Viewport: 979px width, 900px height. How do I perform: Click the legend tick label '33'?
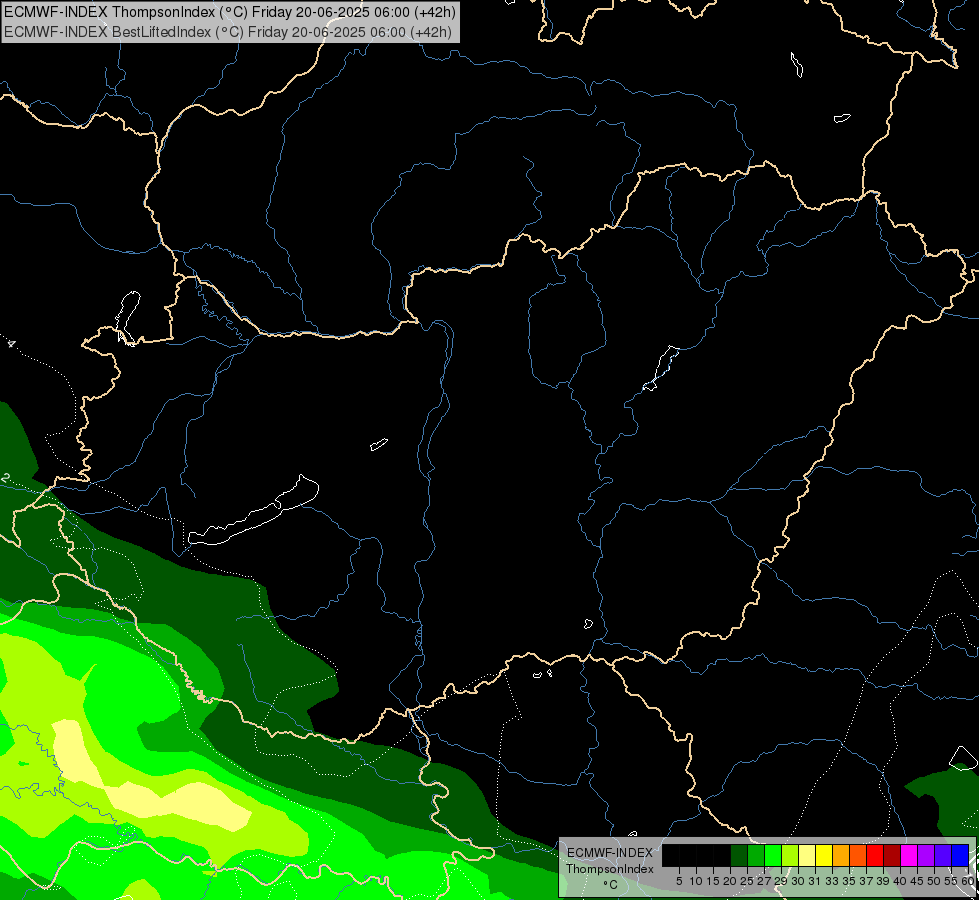(x=832, y=881)
